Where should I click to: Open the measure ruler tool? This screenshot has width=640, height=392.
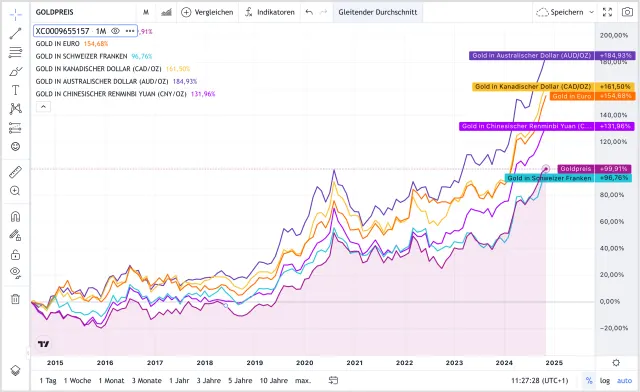click(x=16, y=172)
